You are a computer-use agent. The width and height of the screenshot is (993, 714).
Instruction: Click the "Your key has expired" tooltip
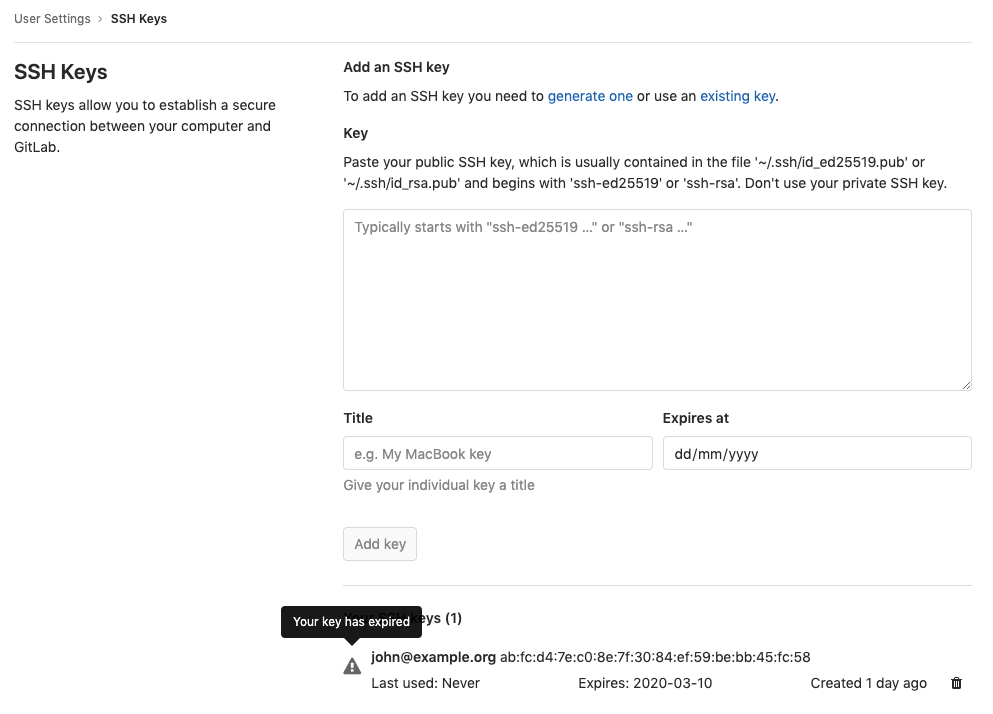click(351, 621)
